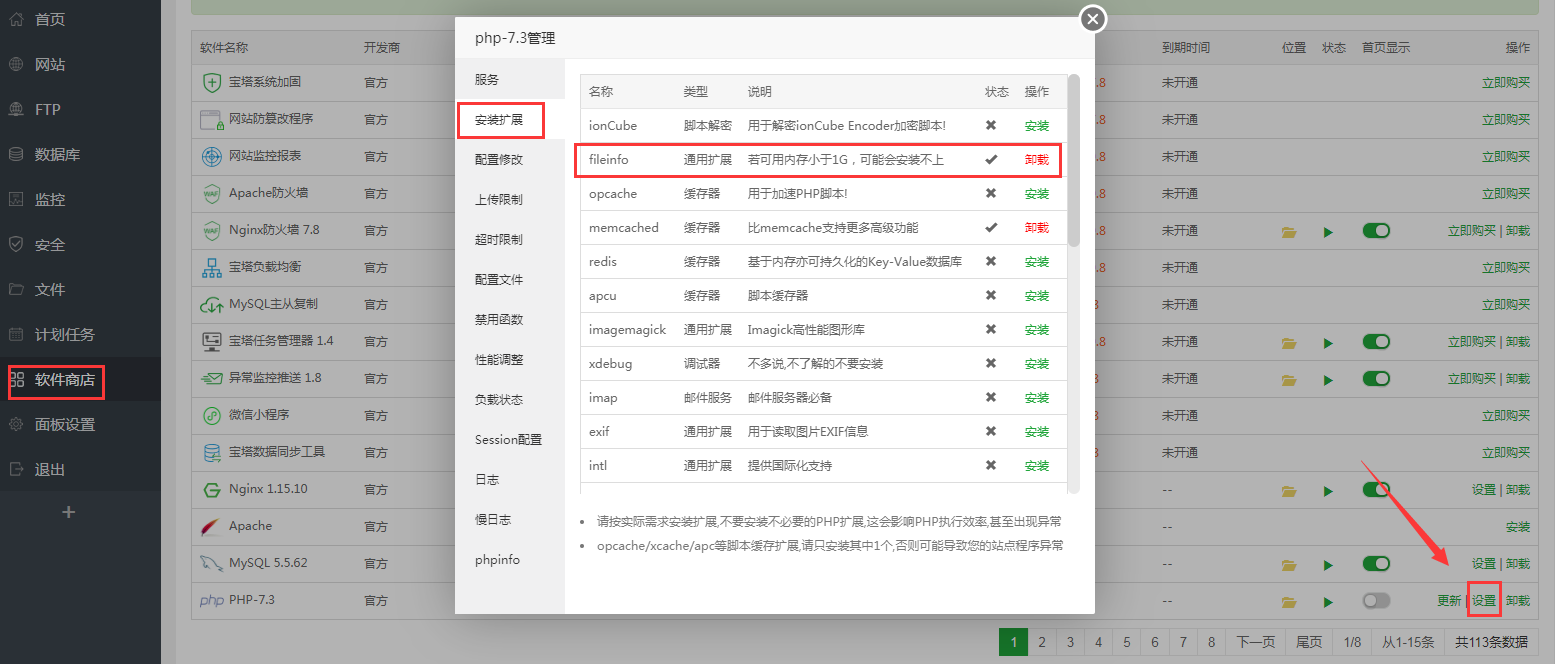Go to page 2 in pagination
1555x664 pixels.
click(1042, 642)
